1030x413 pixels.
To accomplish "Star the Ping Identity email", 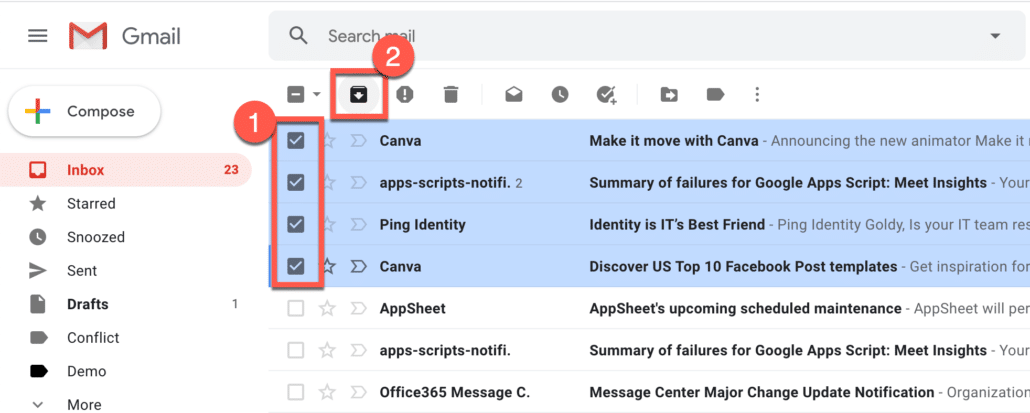I will click(x=328, y=225).
